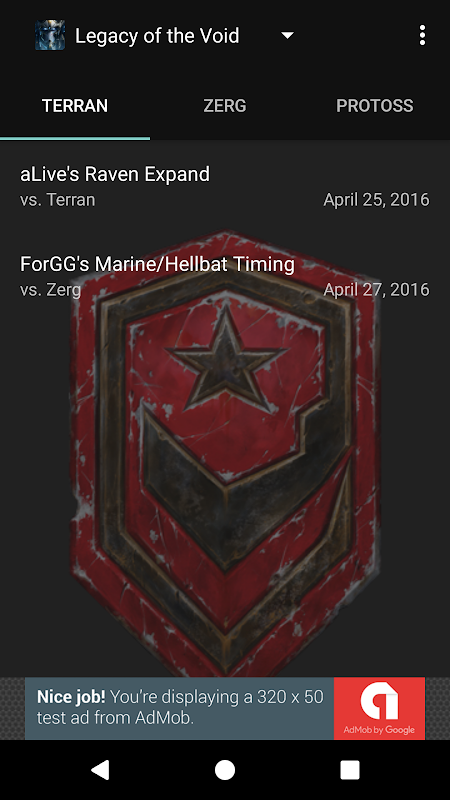Tap the red Terran shield emblem
Screen dimensions: 450x800
click(225, 454)
